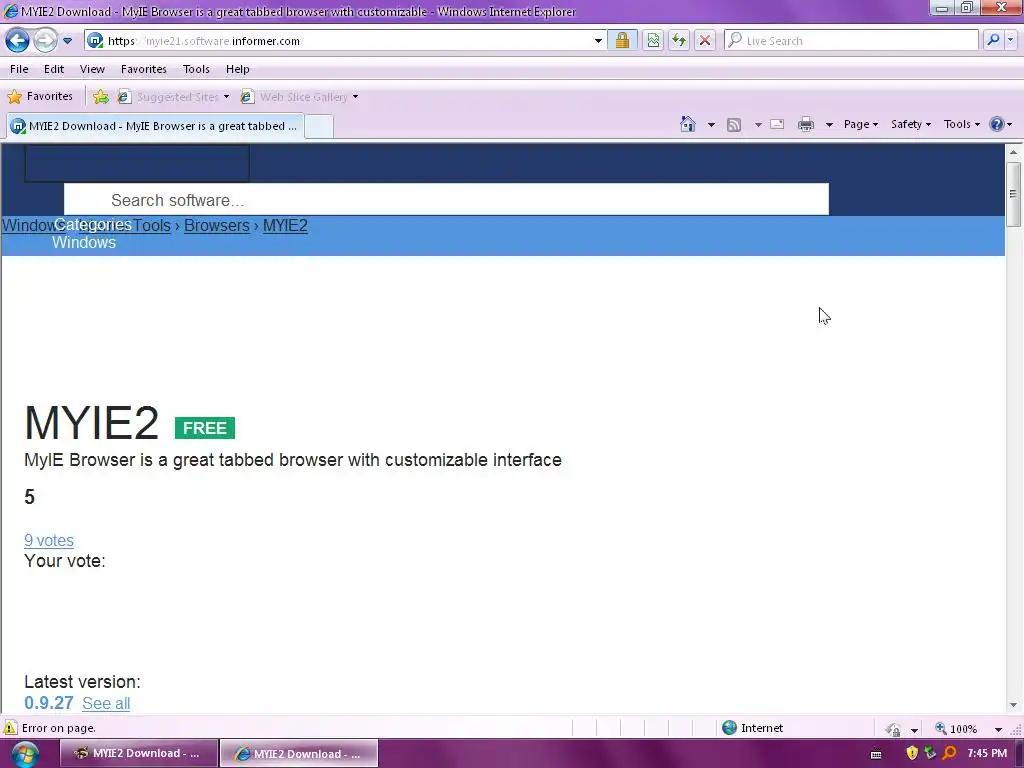Click the scrollbar down arrow

(1013, 705)
